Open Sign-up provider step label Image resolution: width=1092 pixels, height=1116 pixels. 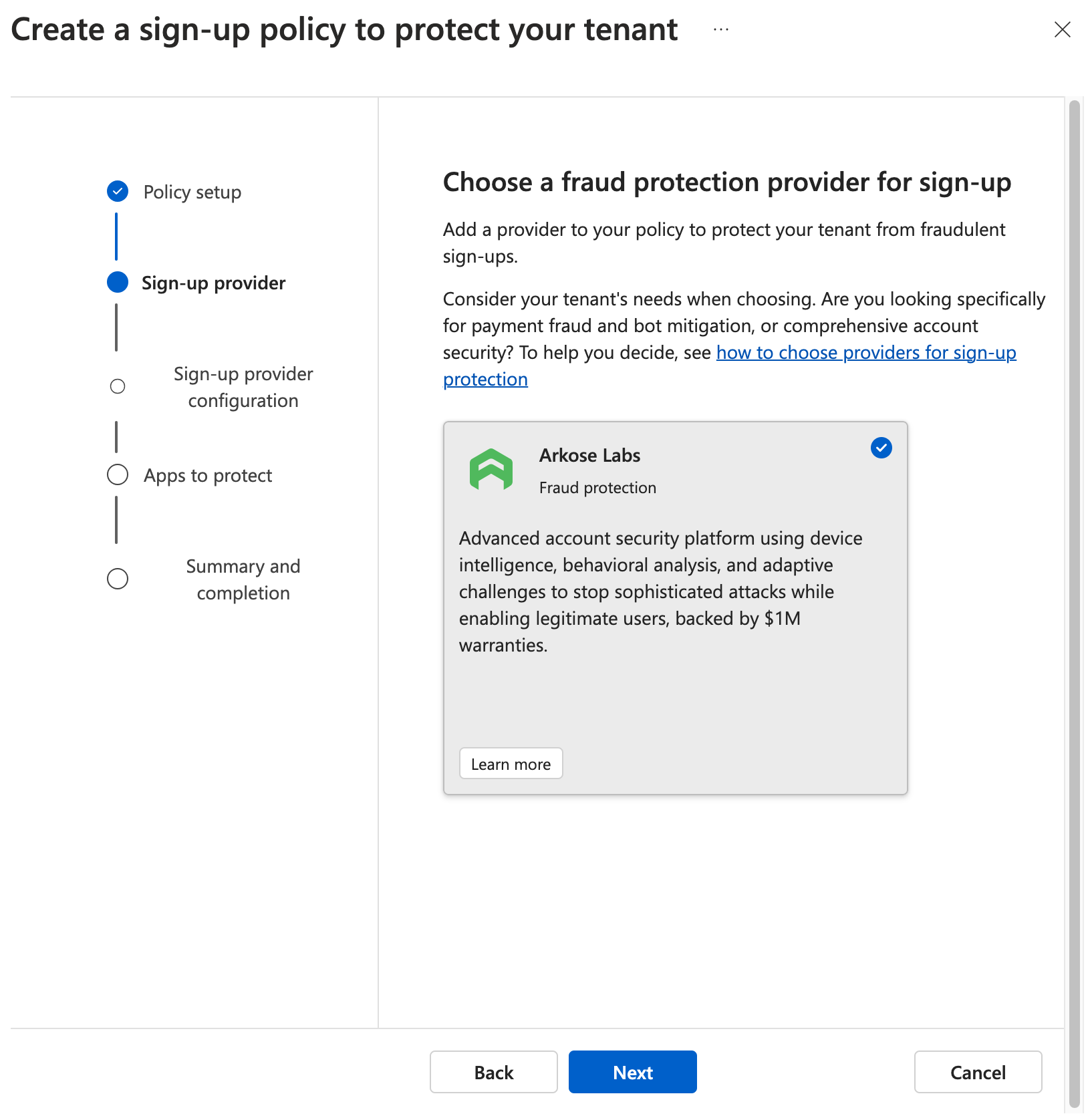213,283
